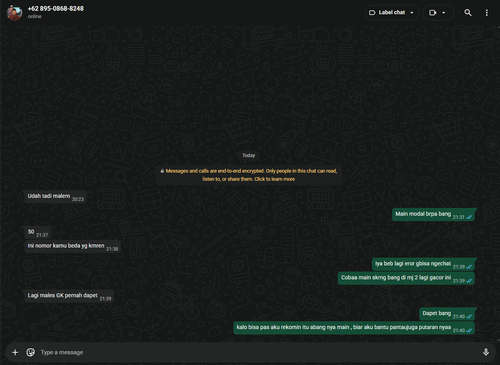The image size is (500, 365).
Task: Open the emoji and sticker picker
Action: pos(31,352)
